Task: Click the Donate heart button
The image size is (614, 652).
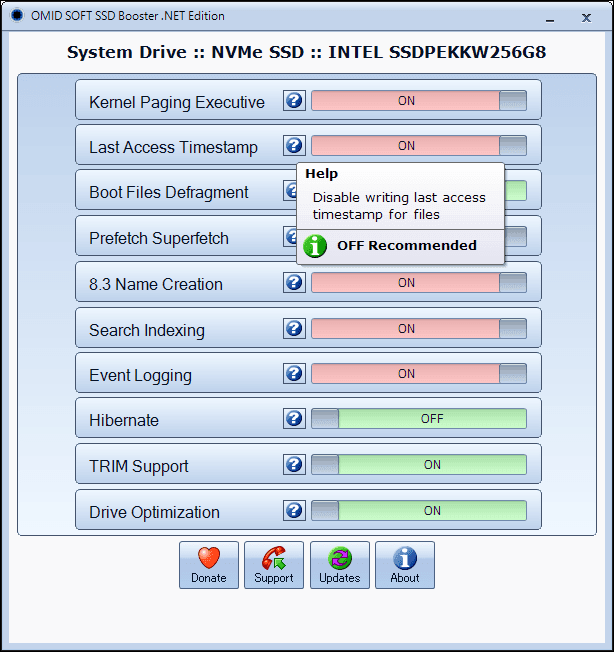Action: (x=209, y=565)
